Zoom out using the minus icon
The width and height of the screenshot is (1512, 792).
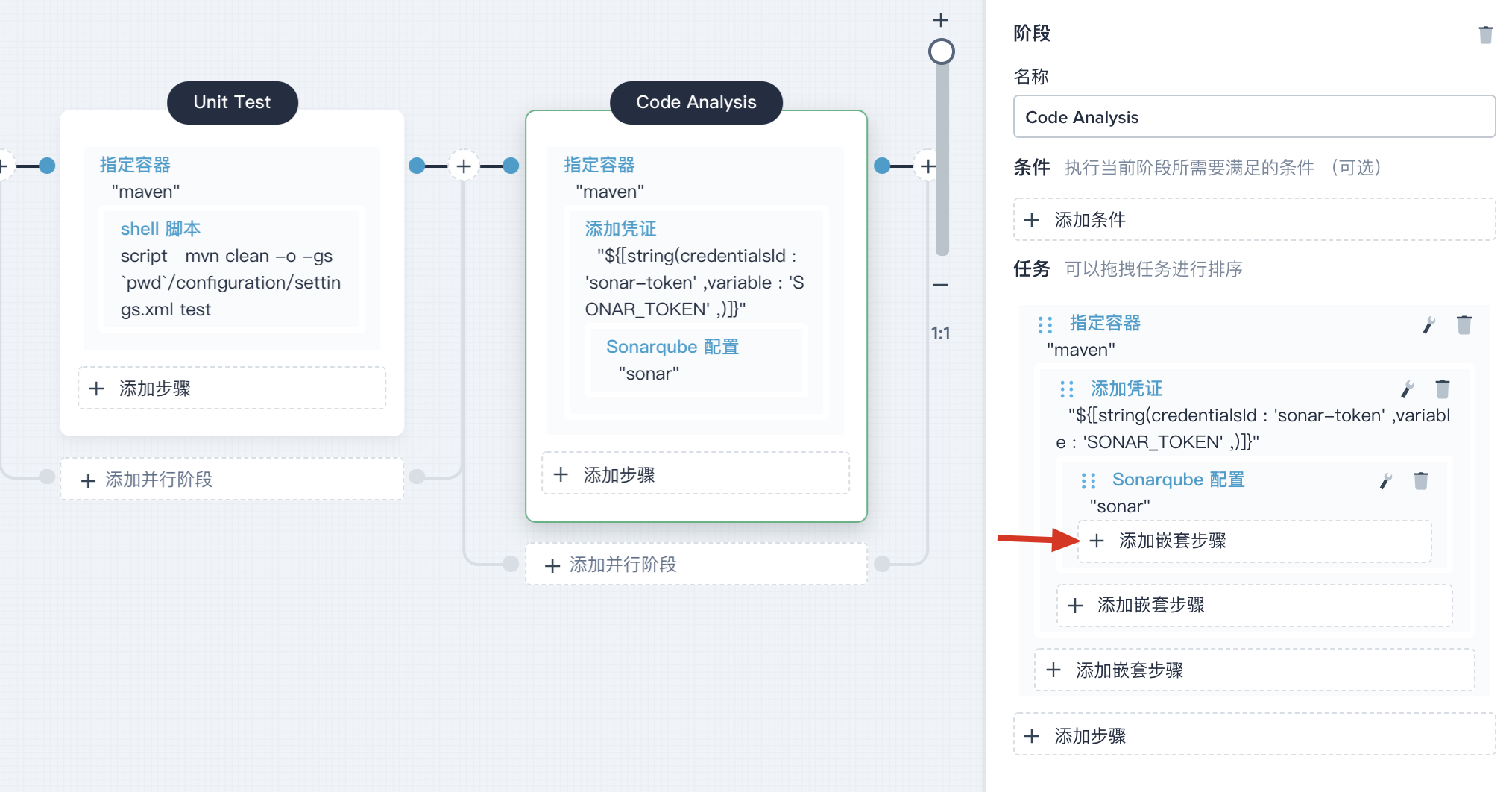(941, 284)
